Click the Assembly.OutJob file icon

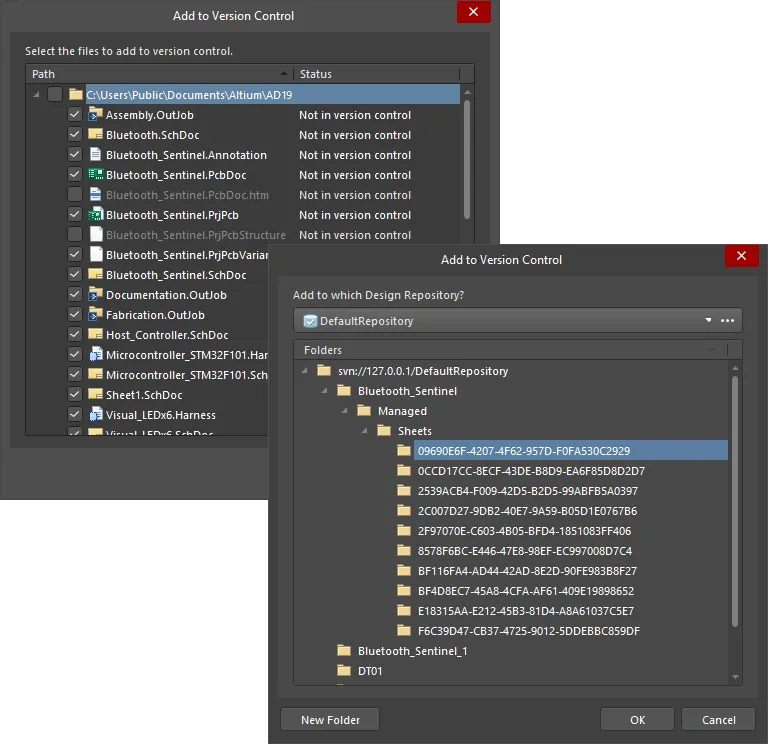click(95, 115)
